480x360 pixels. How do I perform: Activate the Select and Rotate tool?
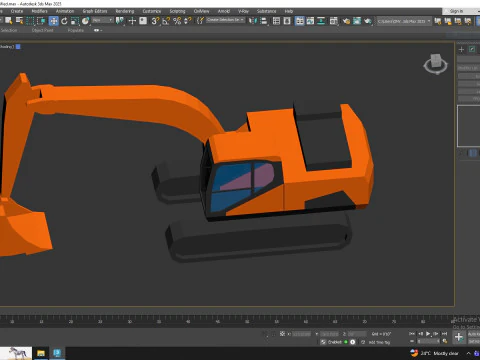[x=64, y=21]
